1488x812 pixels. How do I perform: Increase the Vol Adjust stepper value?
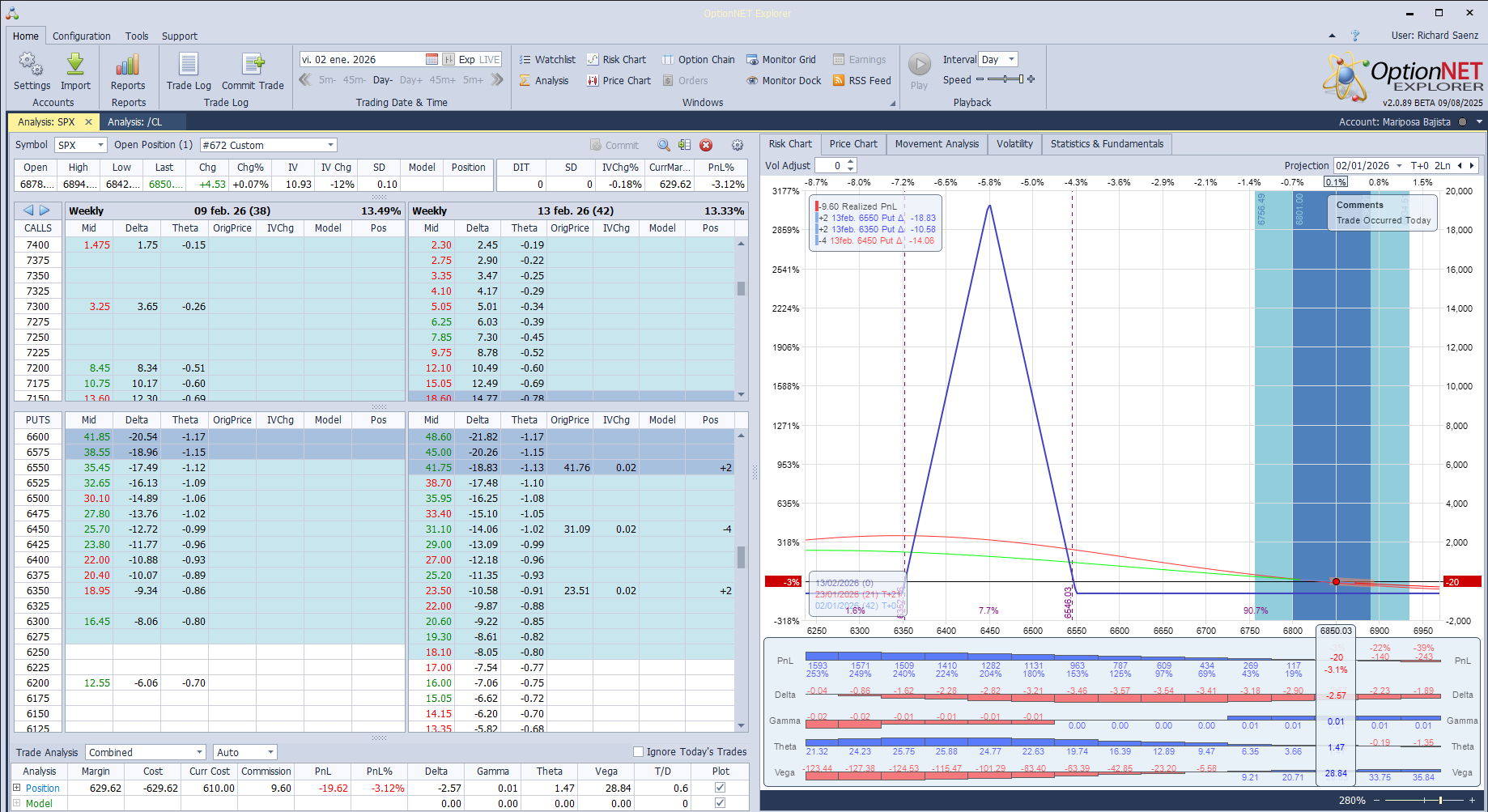(850, 162)
